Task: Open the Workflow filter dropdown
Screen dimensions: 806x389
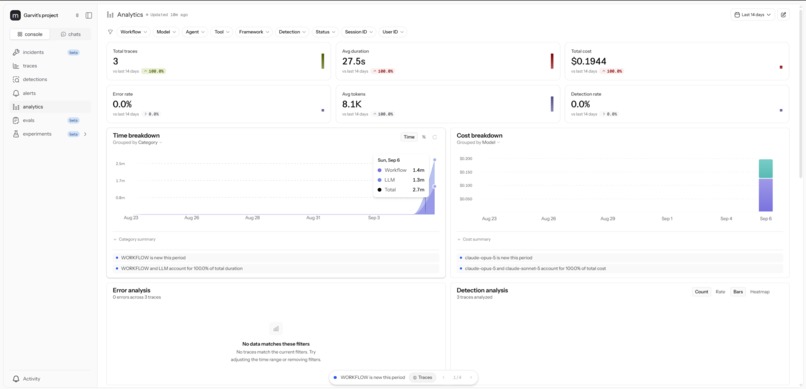Action: pos(133,32)
